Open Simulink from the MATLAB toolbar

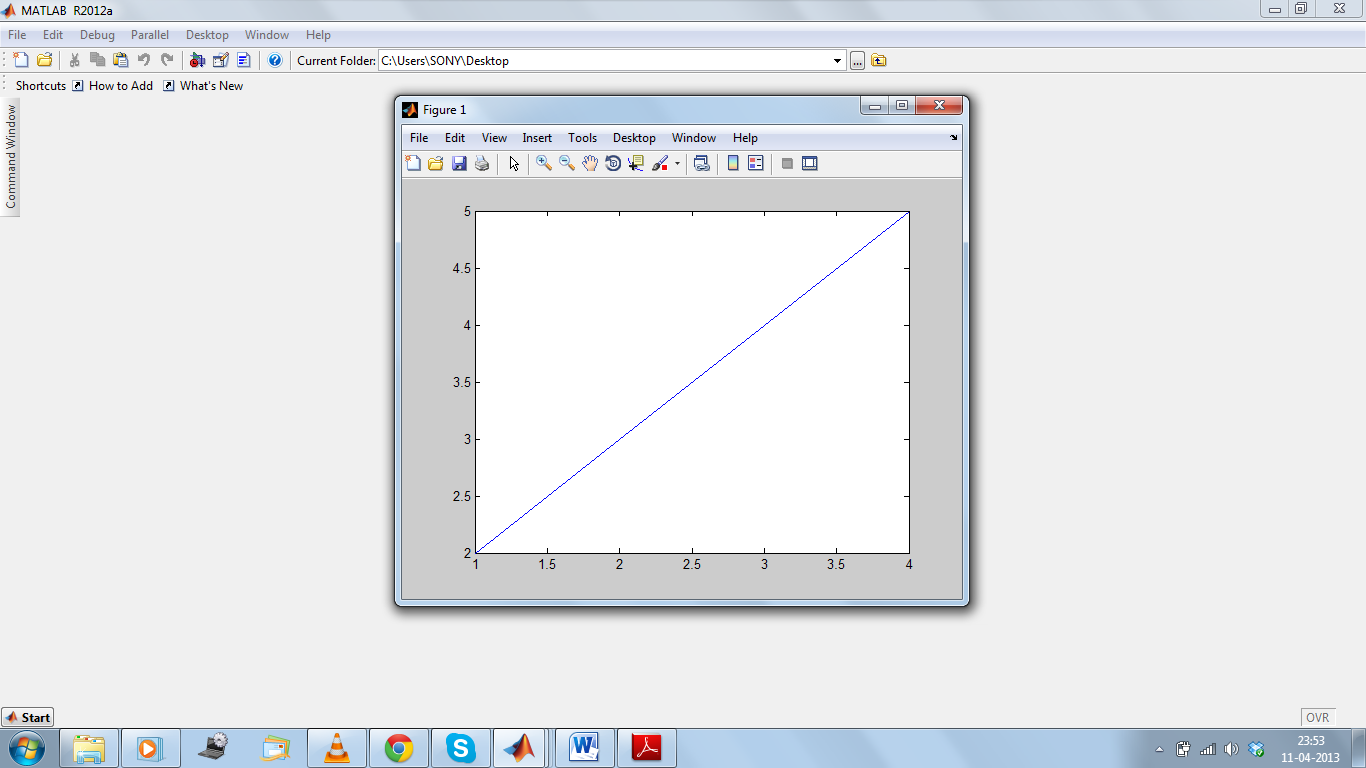point(197,60)
